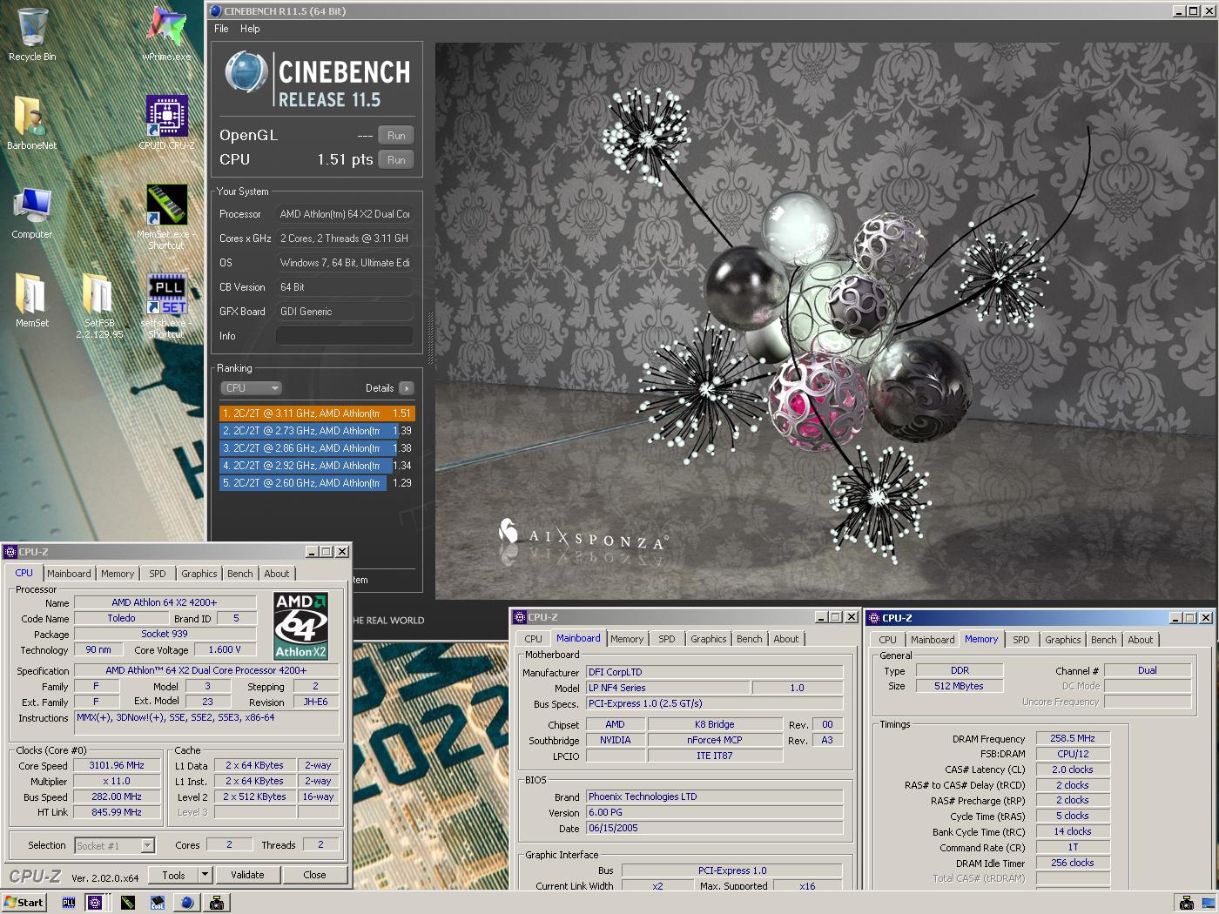The height and width of the screenshot is (914, 1219).
Task: Select the camera screenshot icon in taskbar
Action: 216,902
